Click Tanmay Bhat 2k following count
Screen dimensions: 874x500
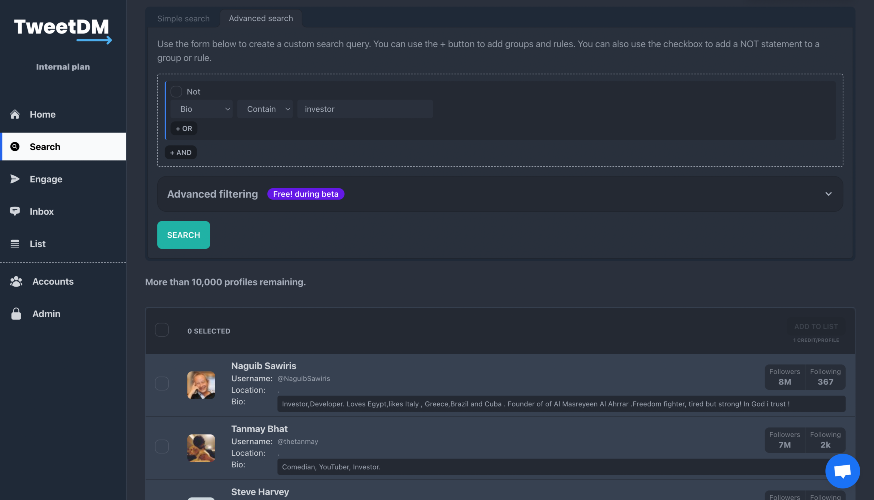click(826, 440)
